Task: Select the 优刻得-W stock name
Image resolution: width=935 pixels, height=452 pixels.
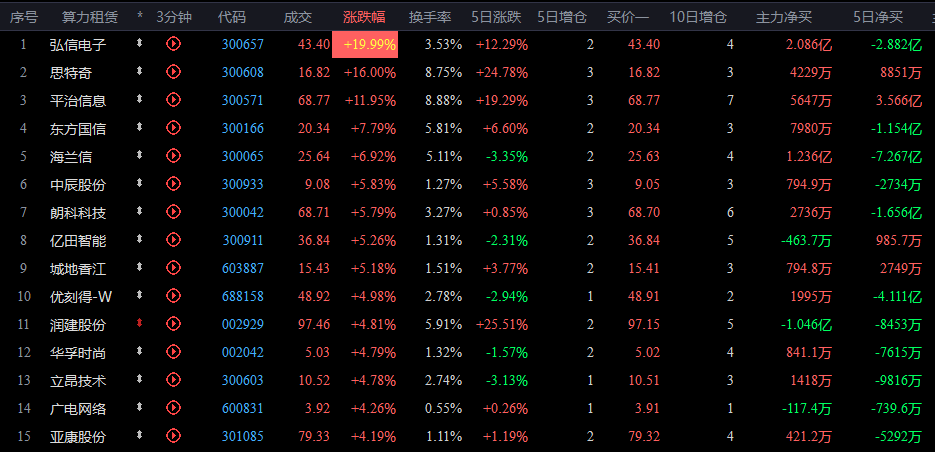Action: coord(81,296)
